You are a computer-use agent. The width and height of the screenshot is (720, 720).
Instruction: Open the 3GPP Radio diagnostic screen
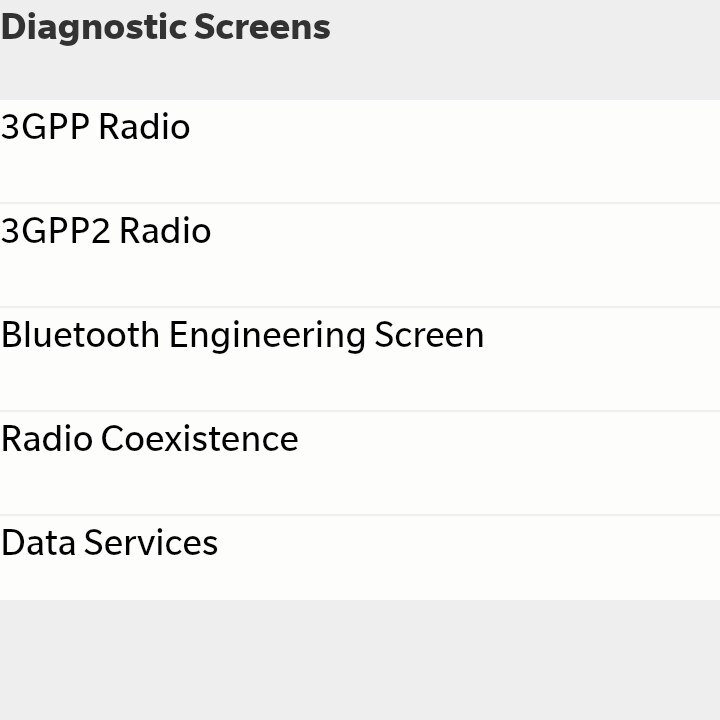tap(360, 151)
